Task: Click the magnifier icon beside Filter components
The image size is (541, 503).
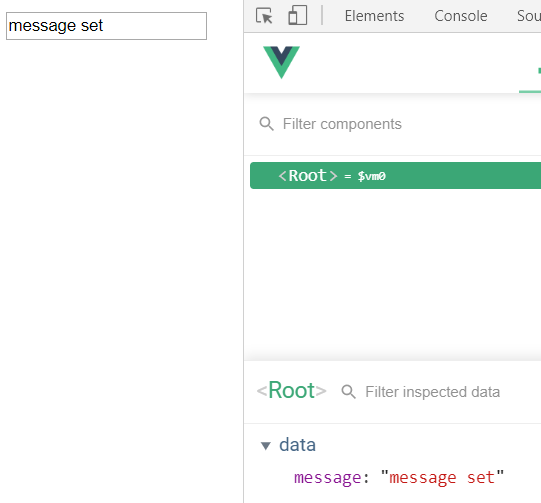Action: (x=266, y=124)
